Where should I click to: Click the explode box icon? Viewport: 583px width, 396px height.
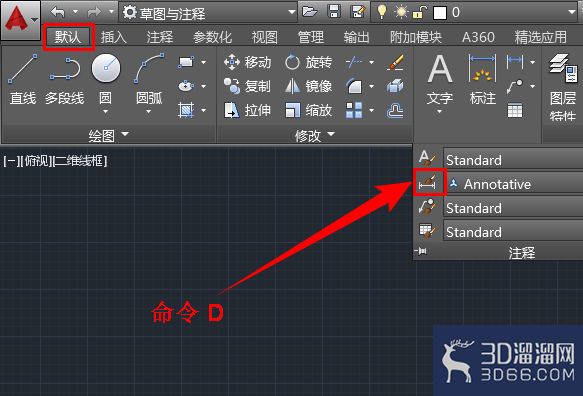[395, 86]
